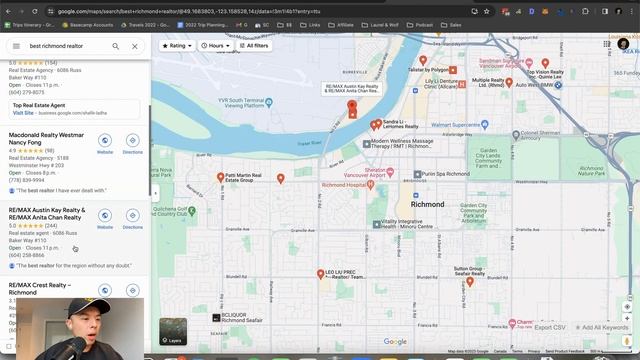Open the Google apps grid
640x360 pixels.
[607, 44]
